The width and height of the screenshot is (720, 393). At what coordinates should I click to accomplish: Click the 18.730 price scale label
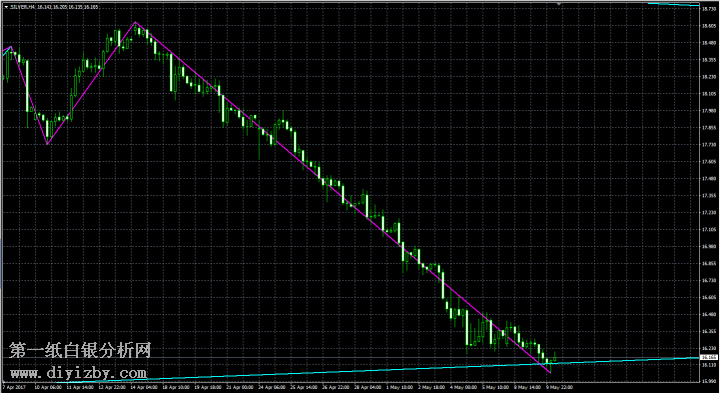[709, 9]
